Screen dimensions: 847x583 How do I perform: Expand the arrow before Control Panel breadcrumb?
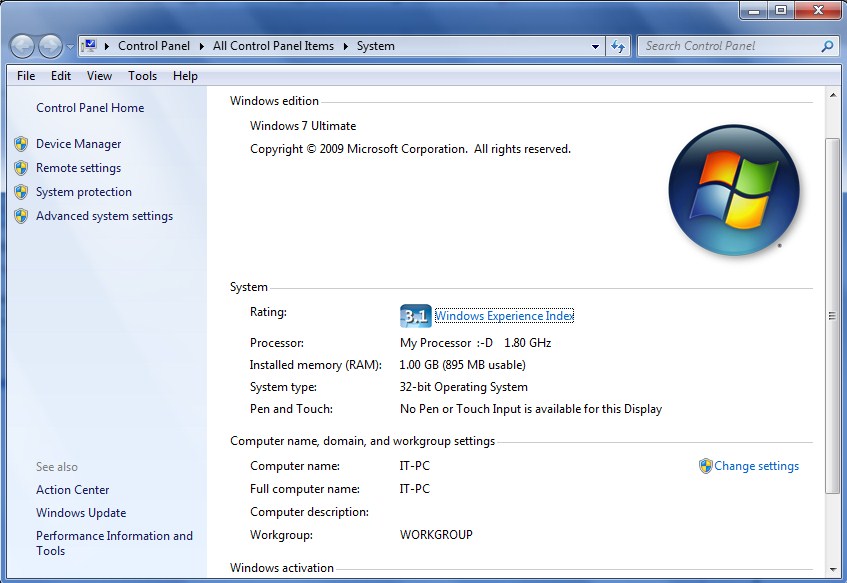pos(107,46)
